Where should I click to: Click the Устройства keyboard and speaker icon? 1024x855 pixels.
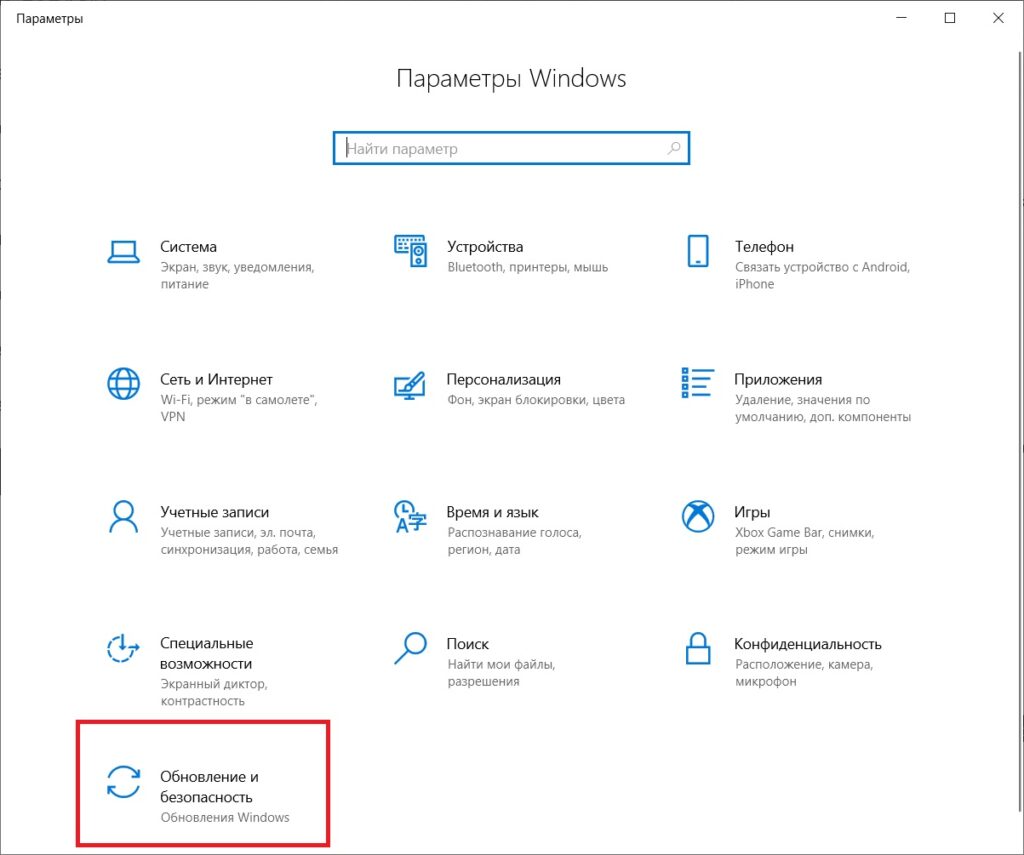(411, 251)
